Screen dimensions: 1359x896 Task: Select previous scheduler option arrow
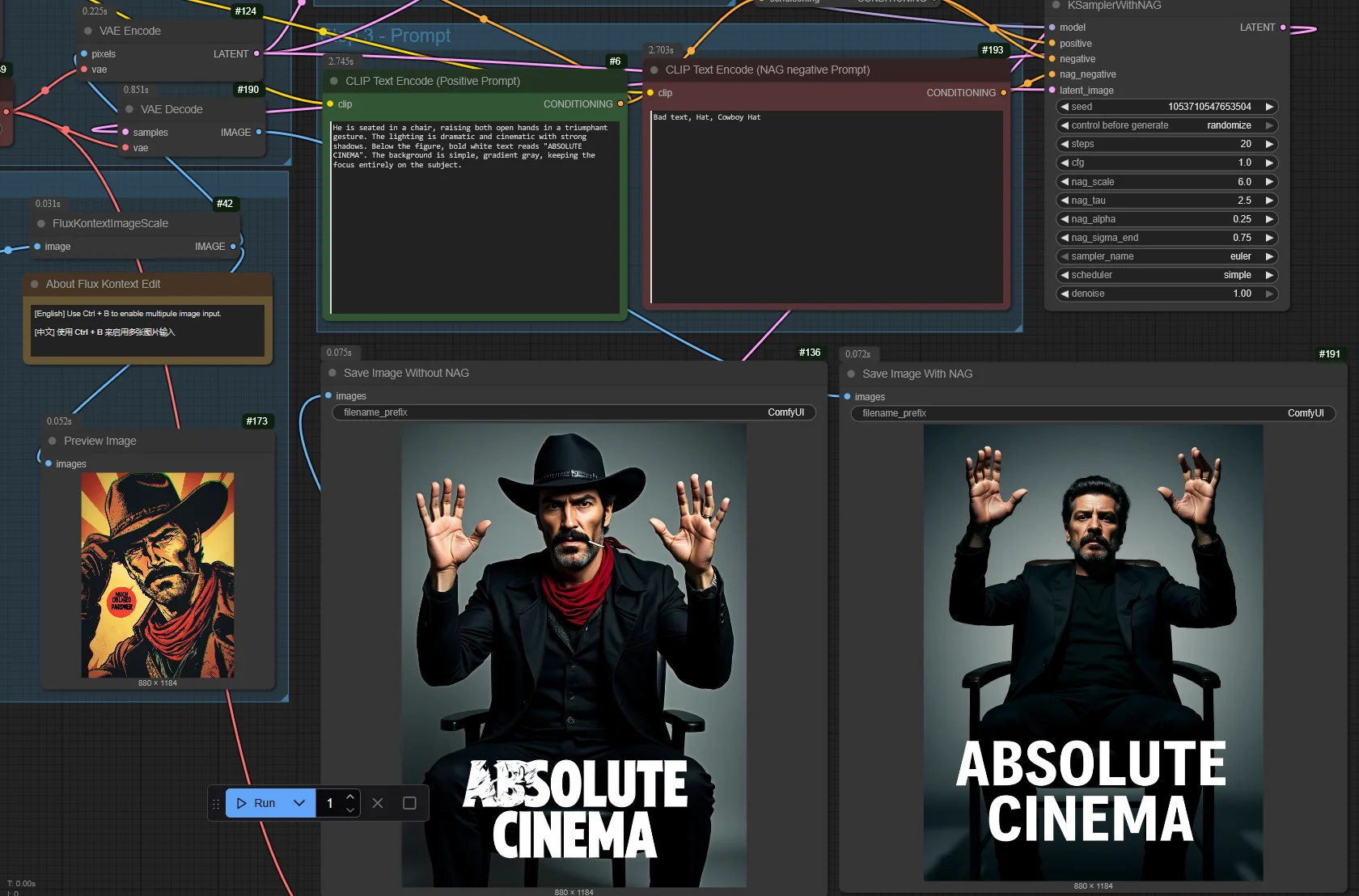pos(1065,275)
